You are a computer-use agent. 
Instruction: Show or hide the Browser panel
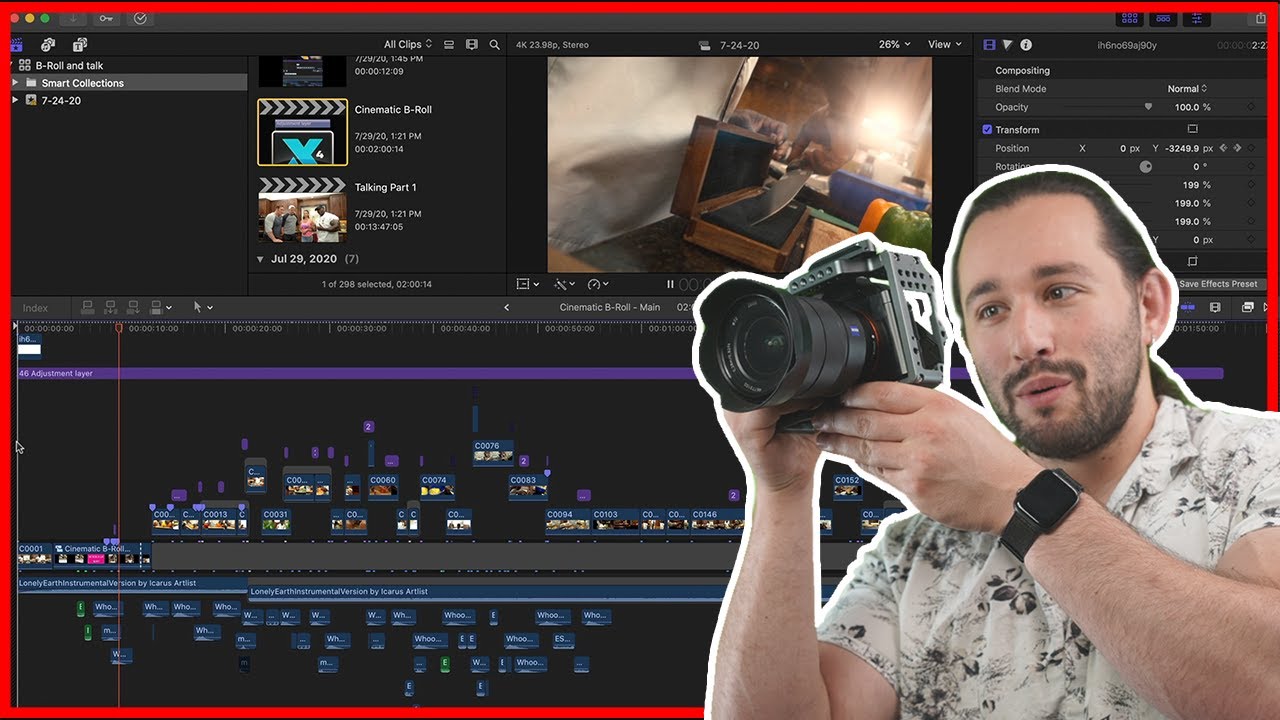1130,18
